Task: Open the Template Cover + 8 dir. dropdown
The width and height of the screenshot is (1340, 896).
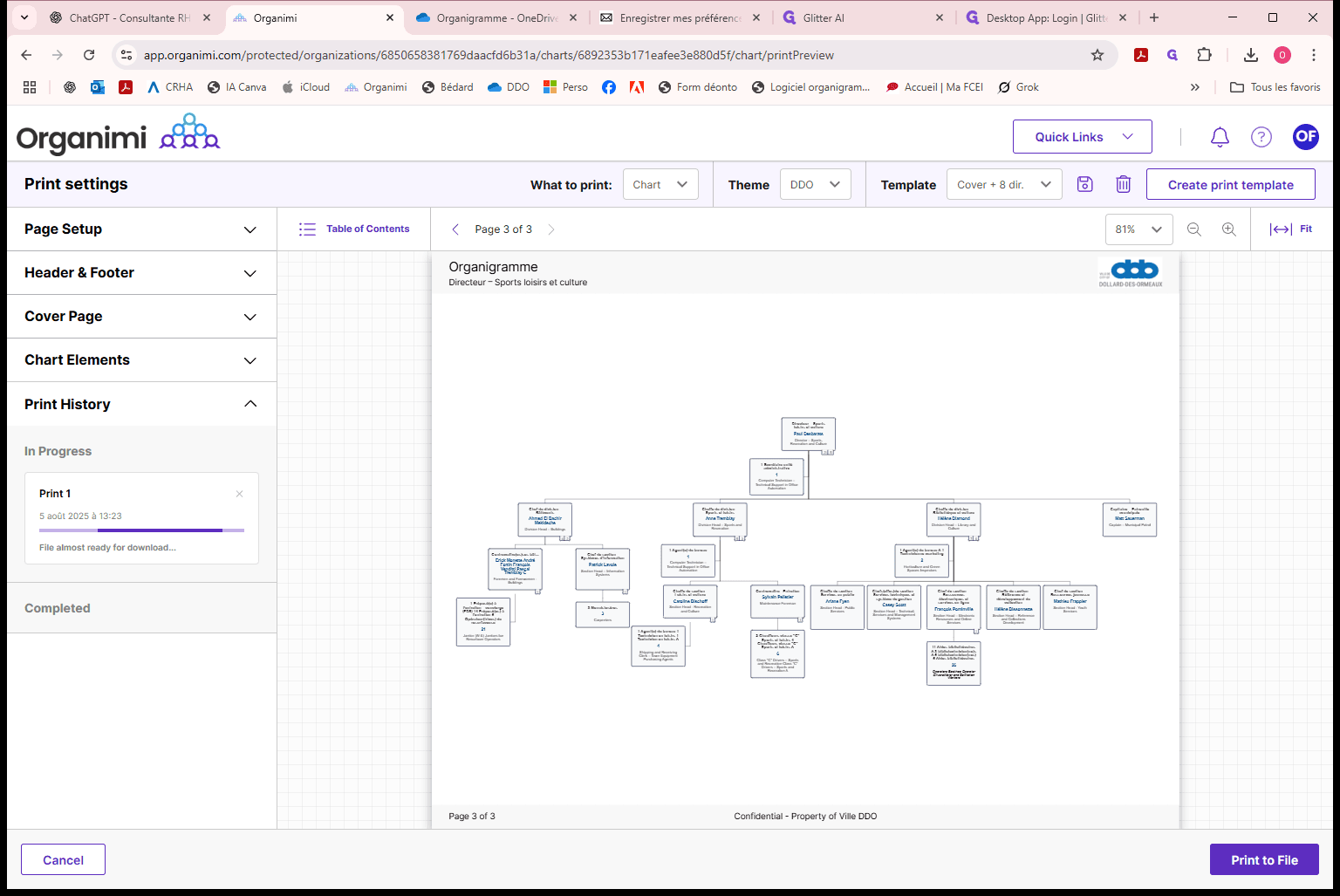Action: pyautogui.click(x=1004, y=184)
